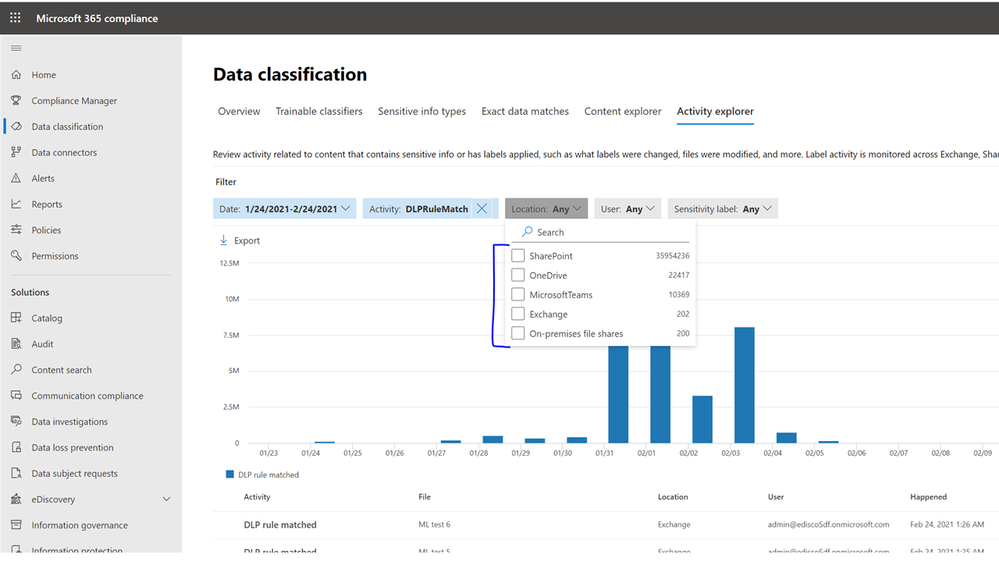
Task: Collapse navigation with the hamburger icon
Action: 17,48
